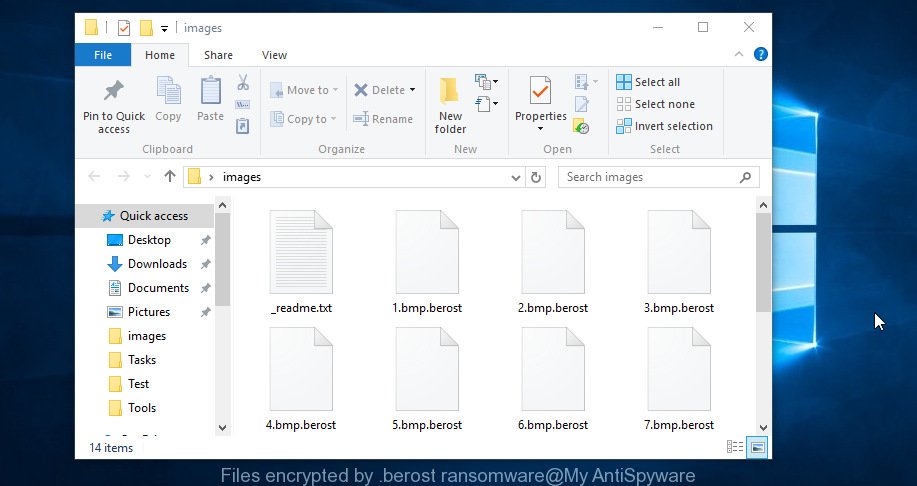Expand the address bar history dropdown
The height and width of the screenshot is (486, 917).
[x=516, y=177]
